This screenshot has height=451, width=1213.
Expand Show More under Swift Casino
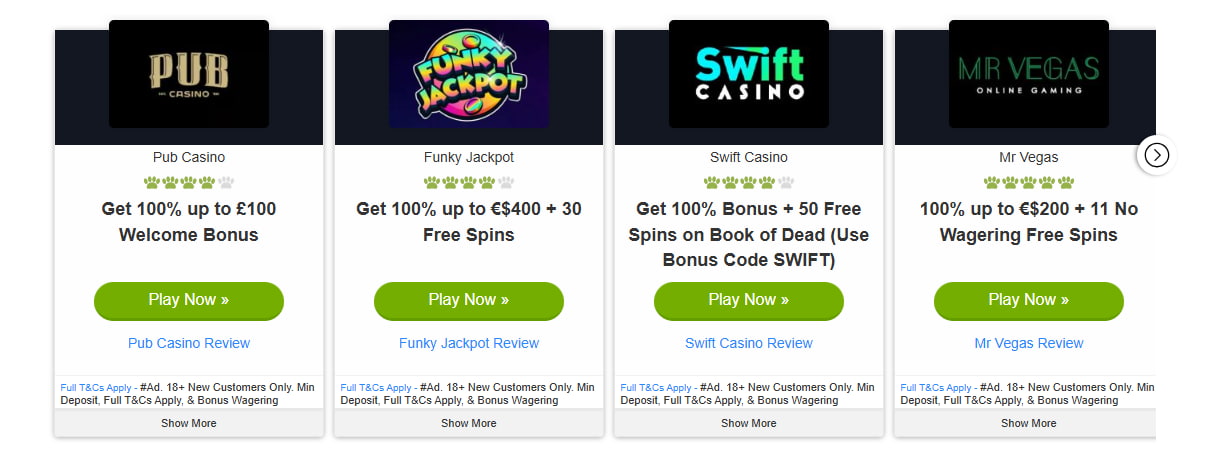pyautogui.click(x=749, y=423)
